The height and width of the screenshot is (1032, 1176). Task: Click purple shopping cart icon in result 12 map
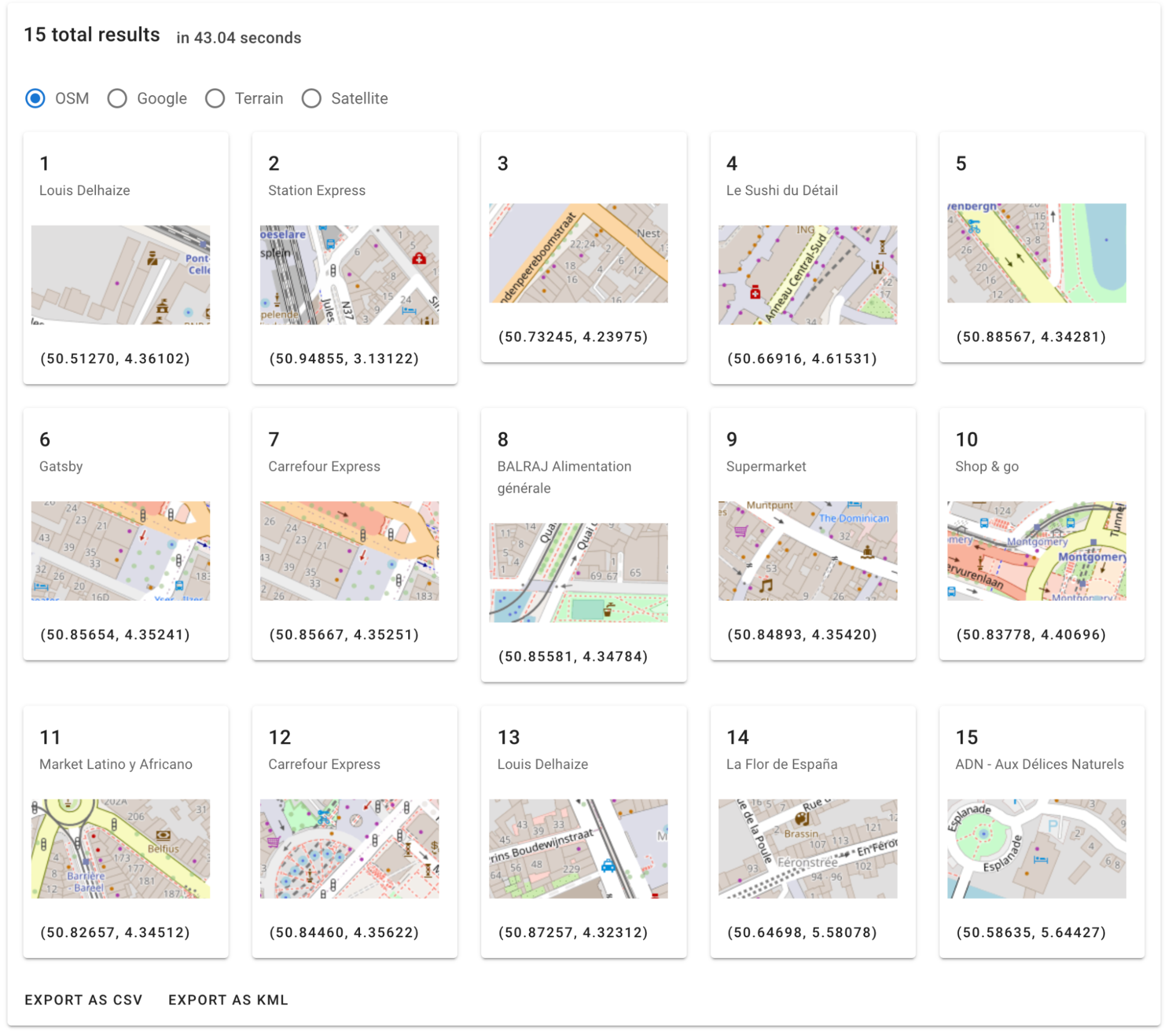click(x=274, y=842)
